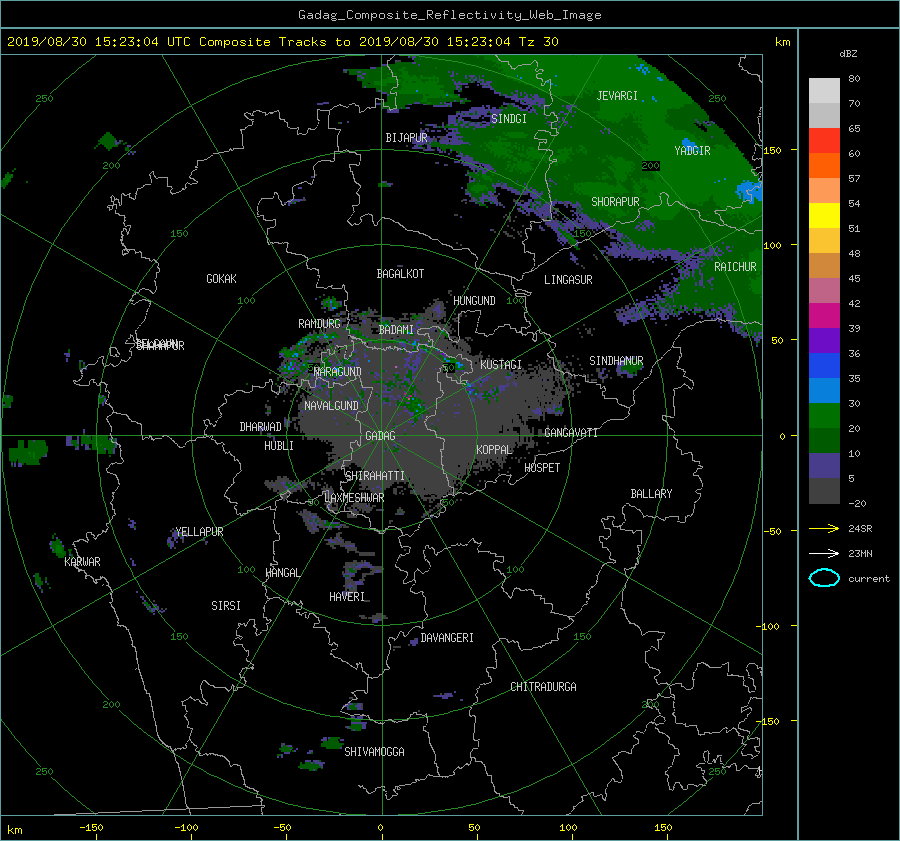The image size is (900, 841).
Task: Click the RAICHUR city label
Action: (735, 267)
